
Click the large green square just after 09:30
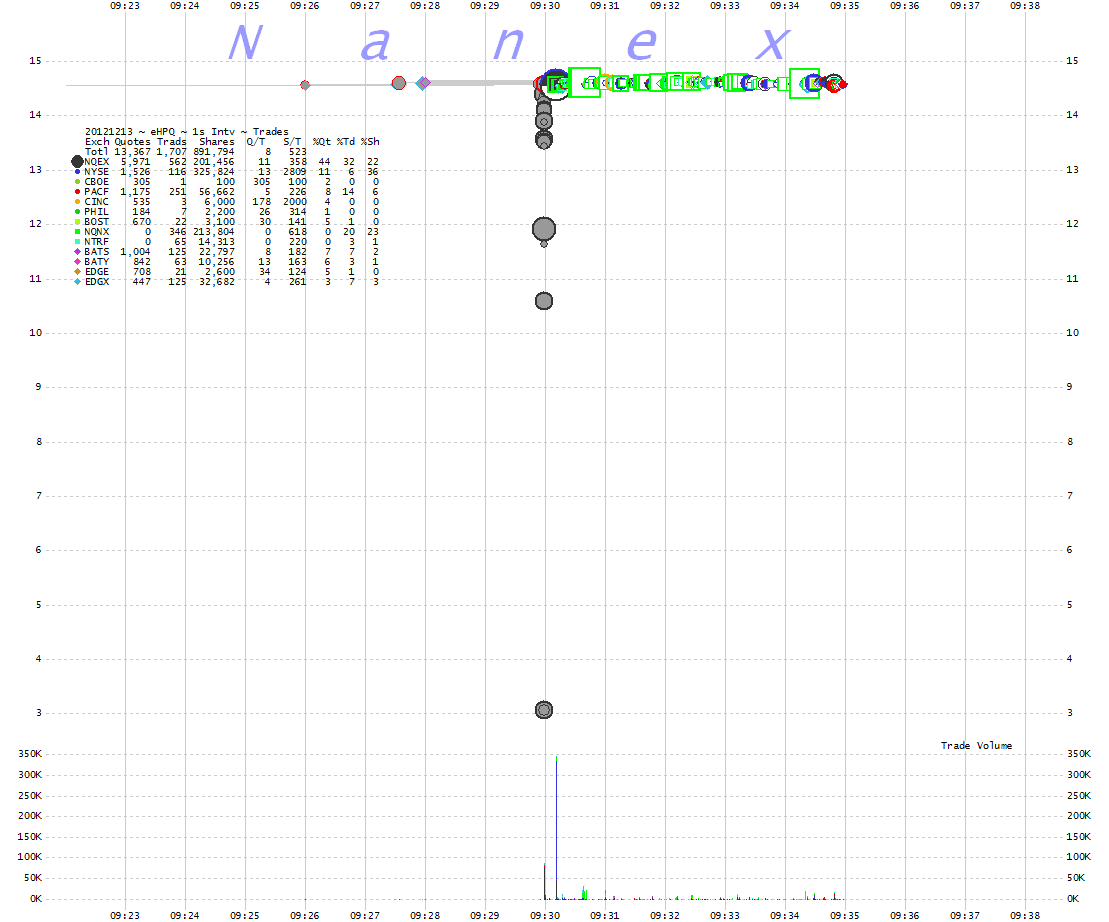(584, 83)
